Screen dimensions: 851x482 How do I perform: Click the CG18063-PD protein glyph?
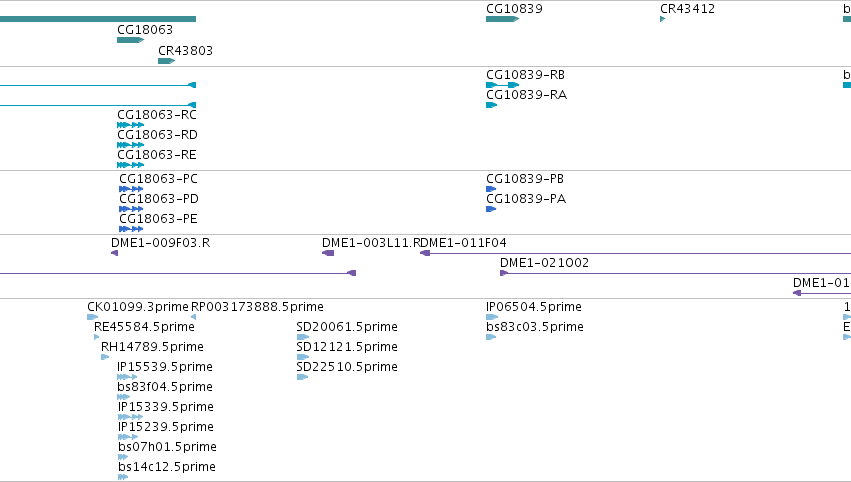tap(131, 209)
